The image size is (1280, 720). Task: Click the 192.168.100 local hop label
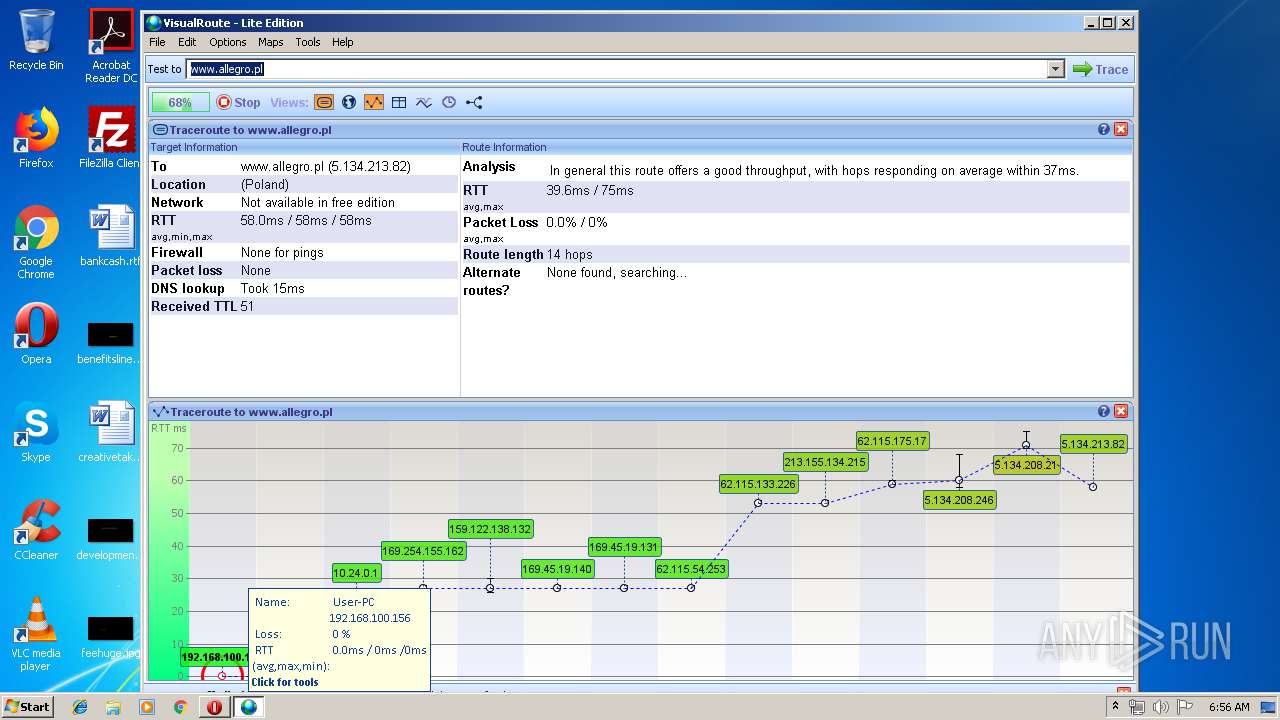pyautogui.click(x=214, y=658)
